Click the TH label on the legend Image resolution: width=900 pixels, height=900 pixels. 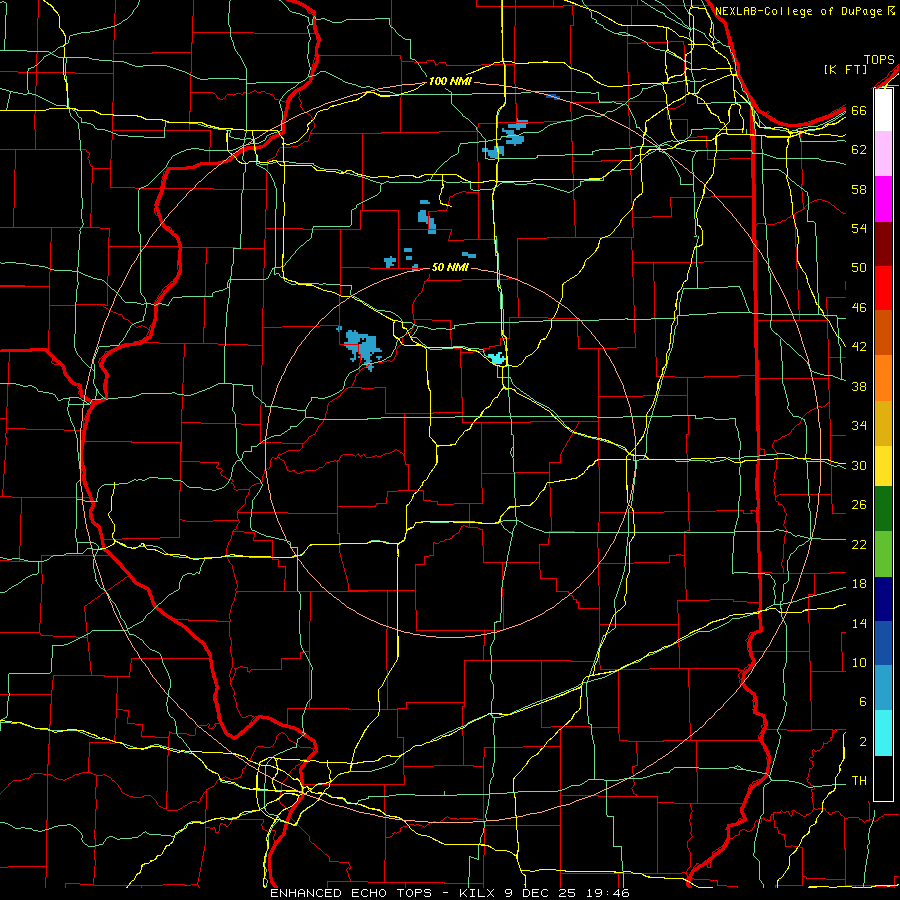pyautogui.click(x=859, y=781)
